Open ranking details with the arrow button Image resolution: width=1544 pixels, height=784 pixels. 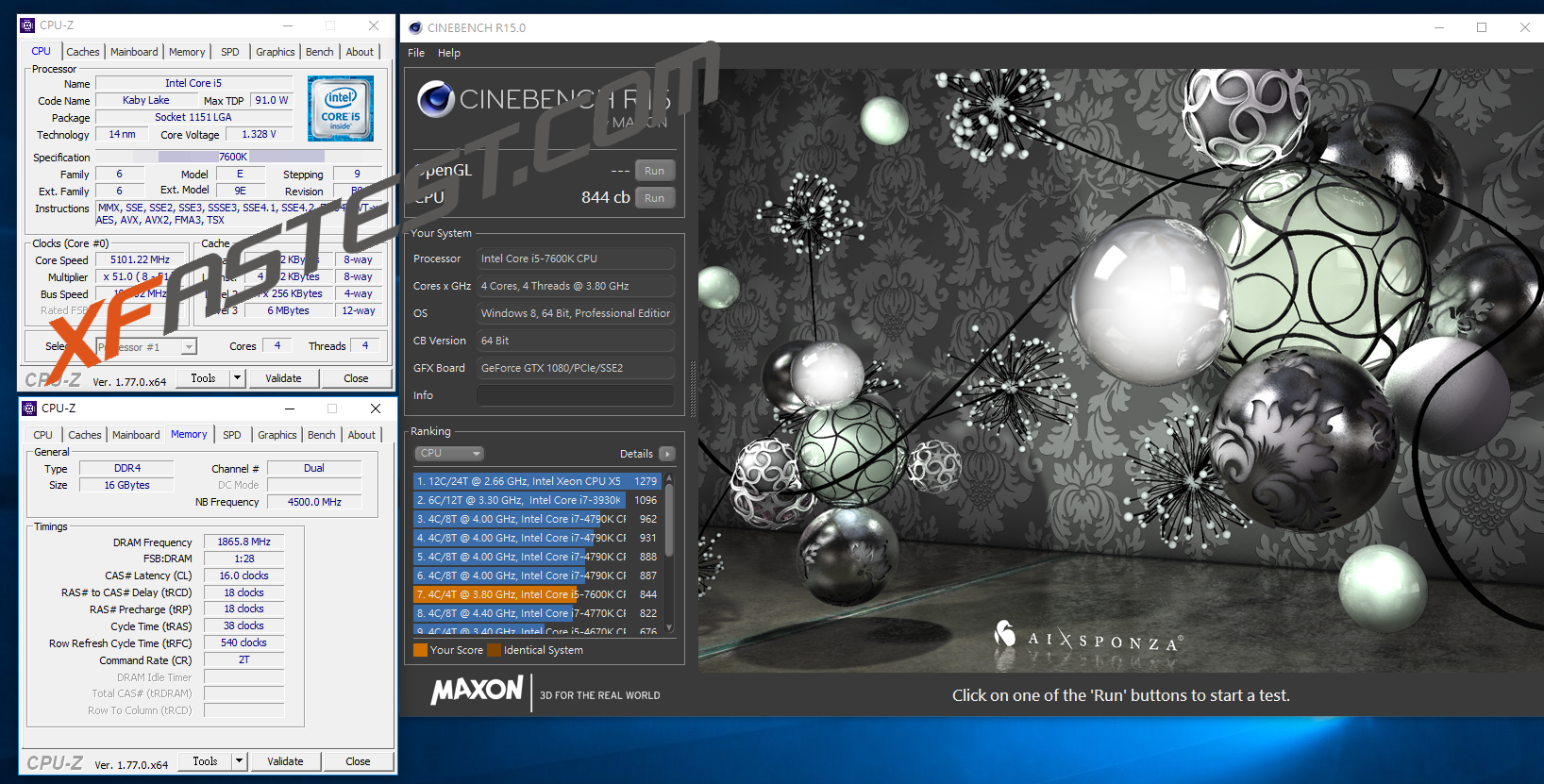point(667,454)
